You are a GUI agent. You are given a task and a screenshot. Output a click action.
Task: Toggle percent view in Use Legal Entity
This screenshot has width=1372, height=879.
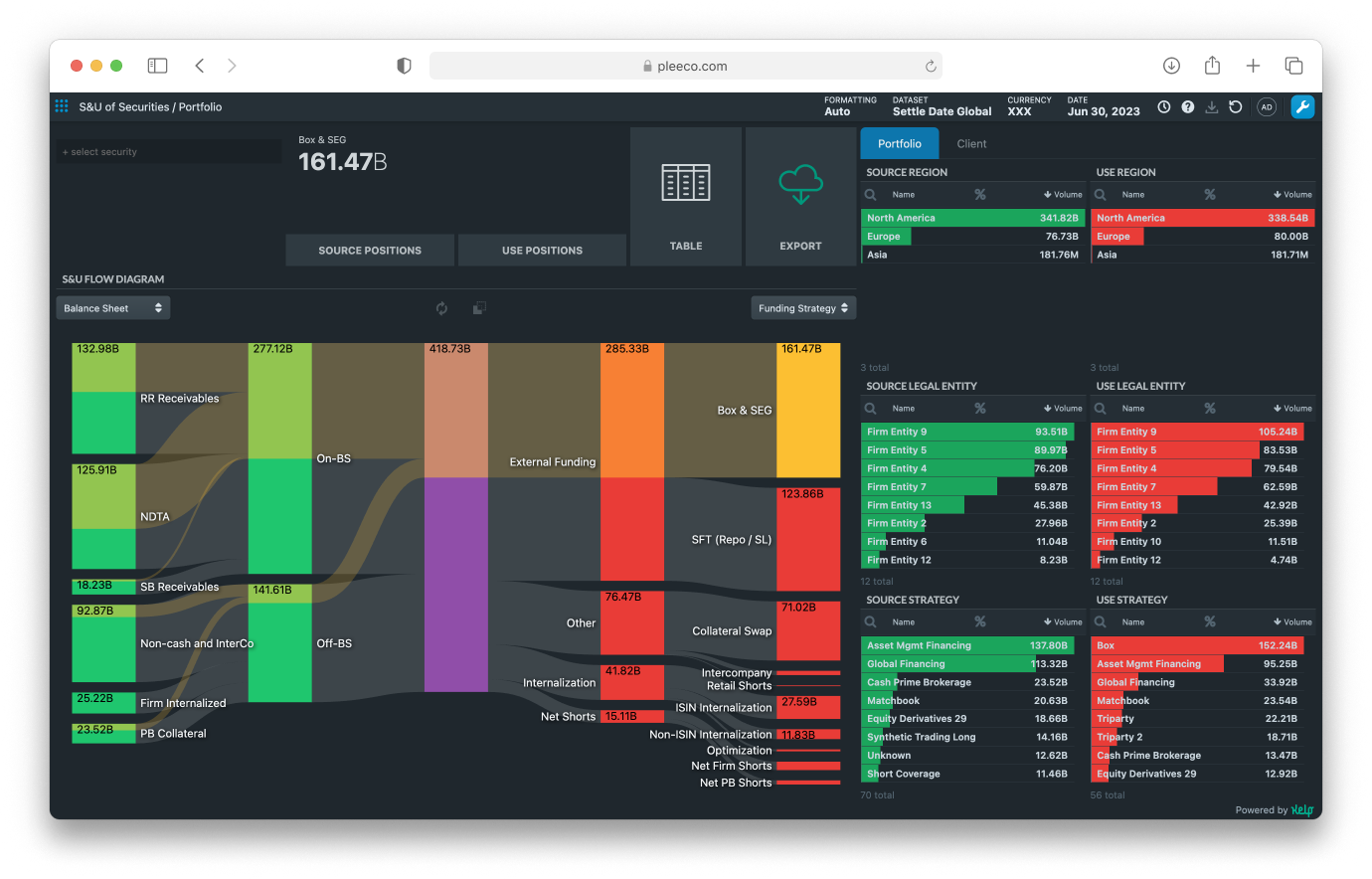[x=1210, y=409]
